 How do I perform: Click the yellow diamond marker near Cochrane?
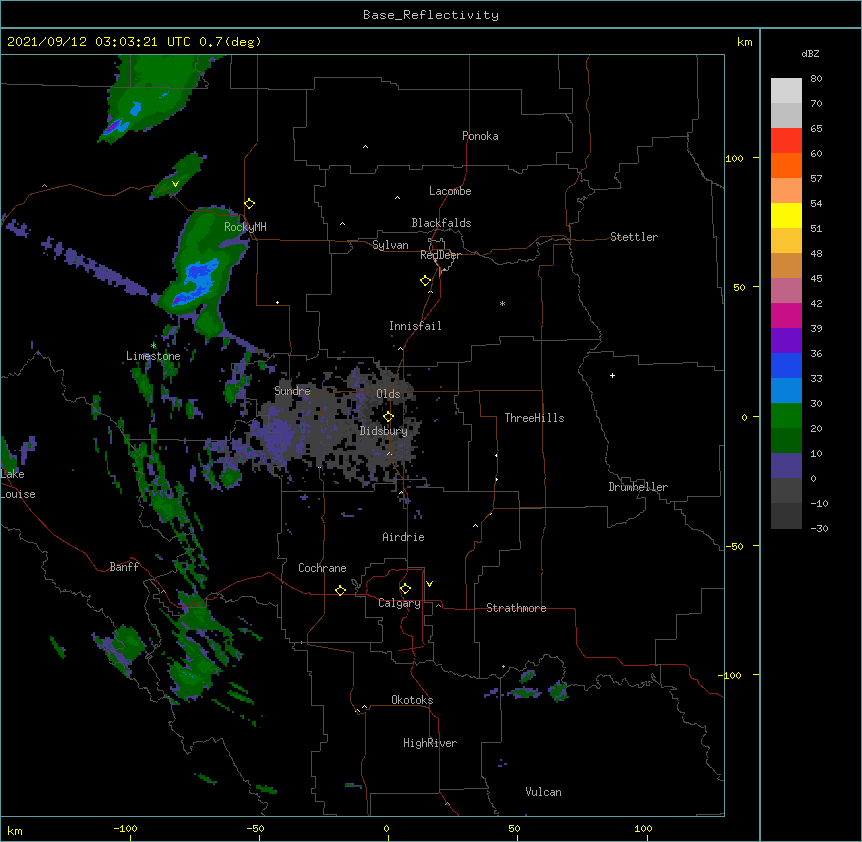[340, 590]
